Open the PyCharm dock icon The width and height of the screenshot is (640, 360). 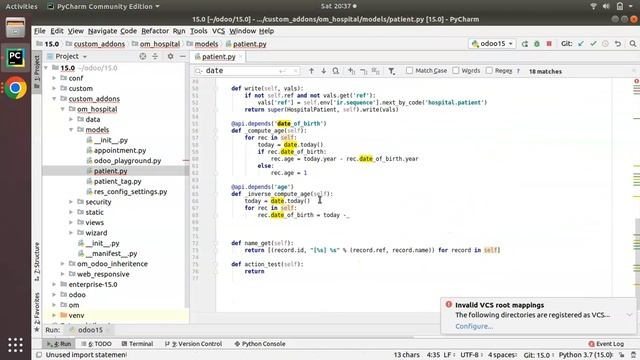(15, 58)
